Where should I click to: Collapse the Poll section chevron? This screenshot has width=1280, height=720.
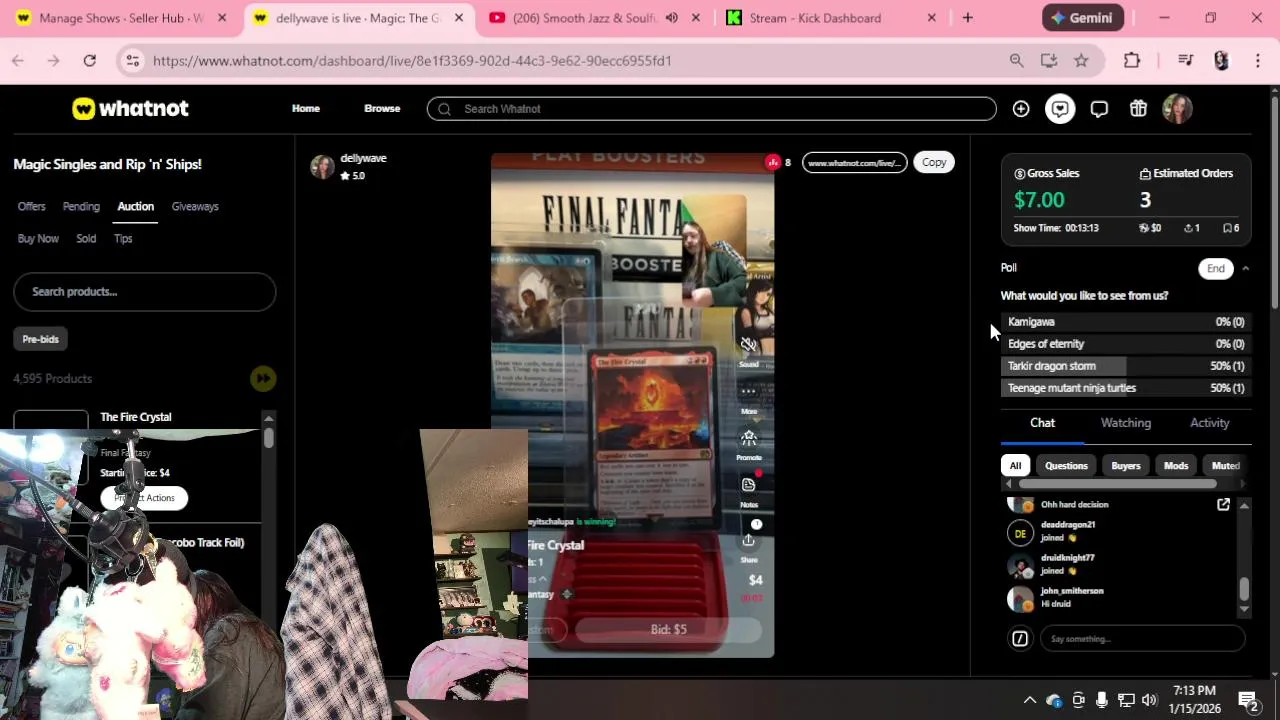tap(1245, 268)
